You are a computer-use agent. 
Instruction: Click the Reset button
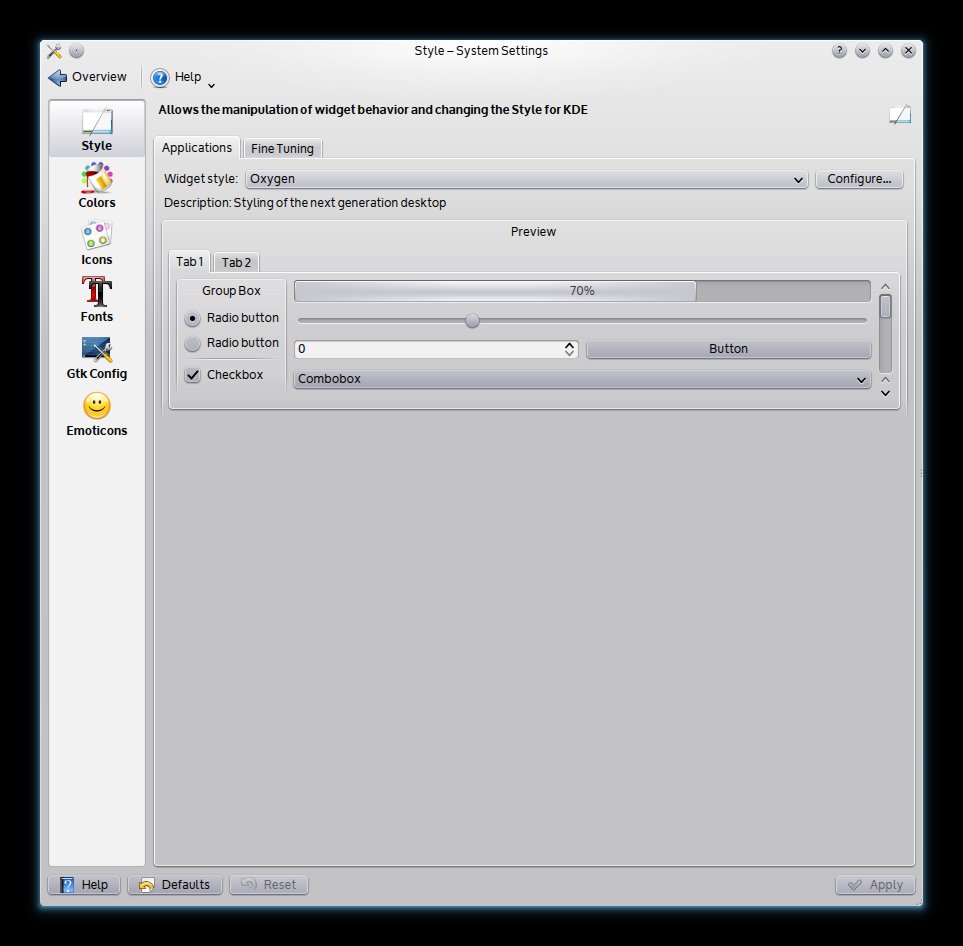point(268,885)
